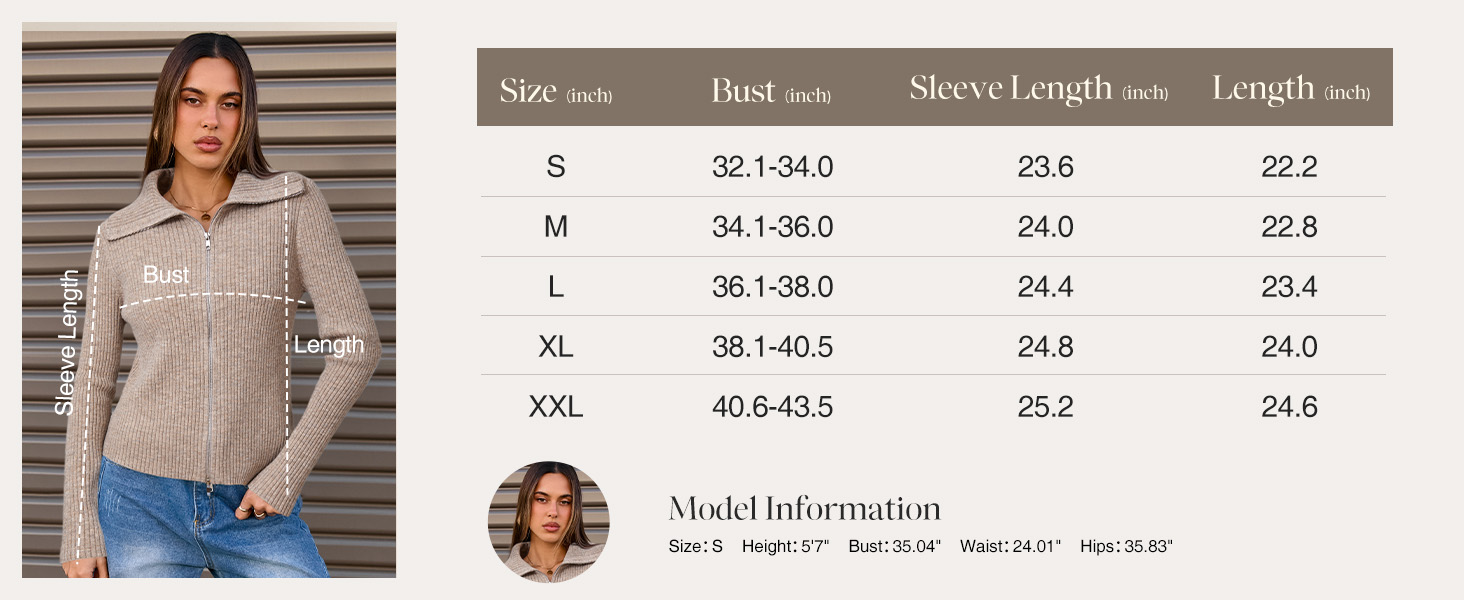Click the Model Information heading
The width and height of the screenshot is (1464, 600).
coord(804,509)
